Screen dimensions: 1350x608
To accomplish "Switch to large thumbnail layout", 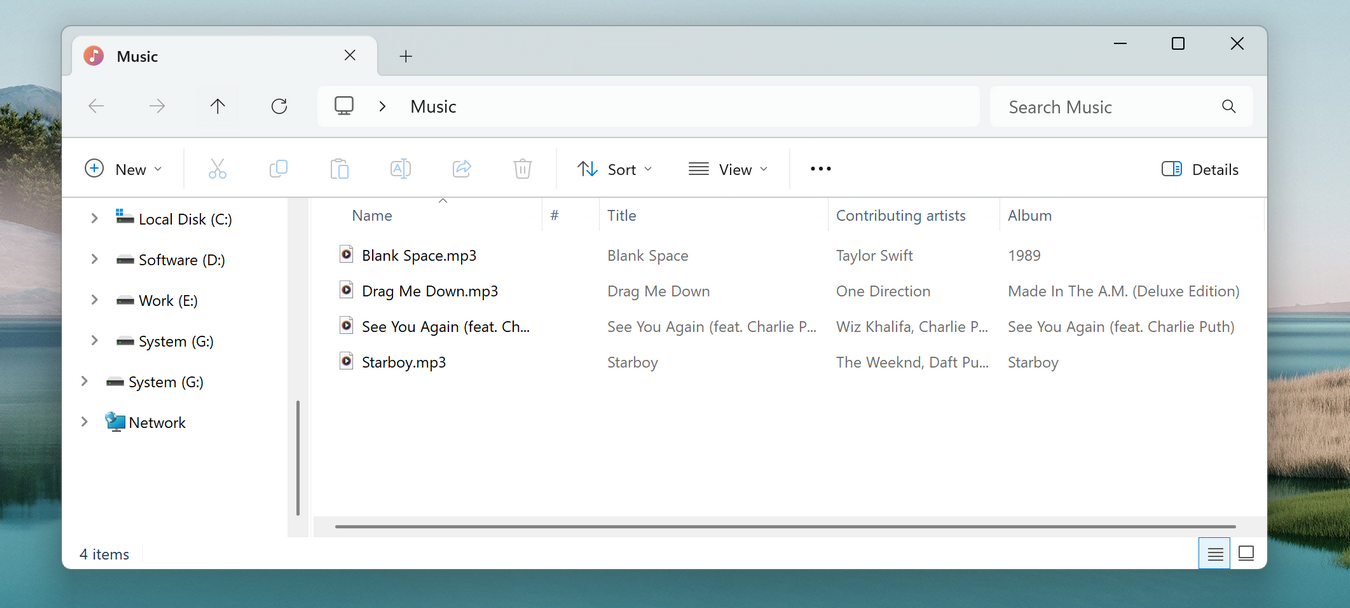I will point(1246,552).
